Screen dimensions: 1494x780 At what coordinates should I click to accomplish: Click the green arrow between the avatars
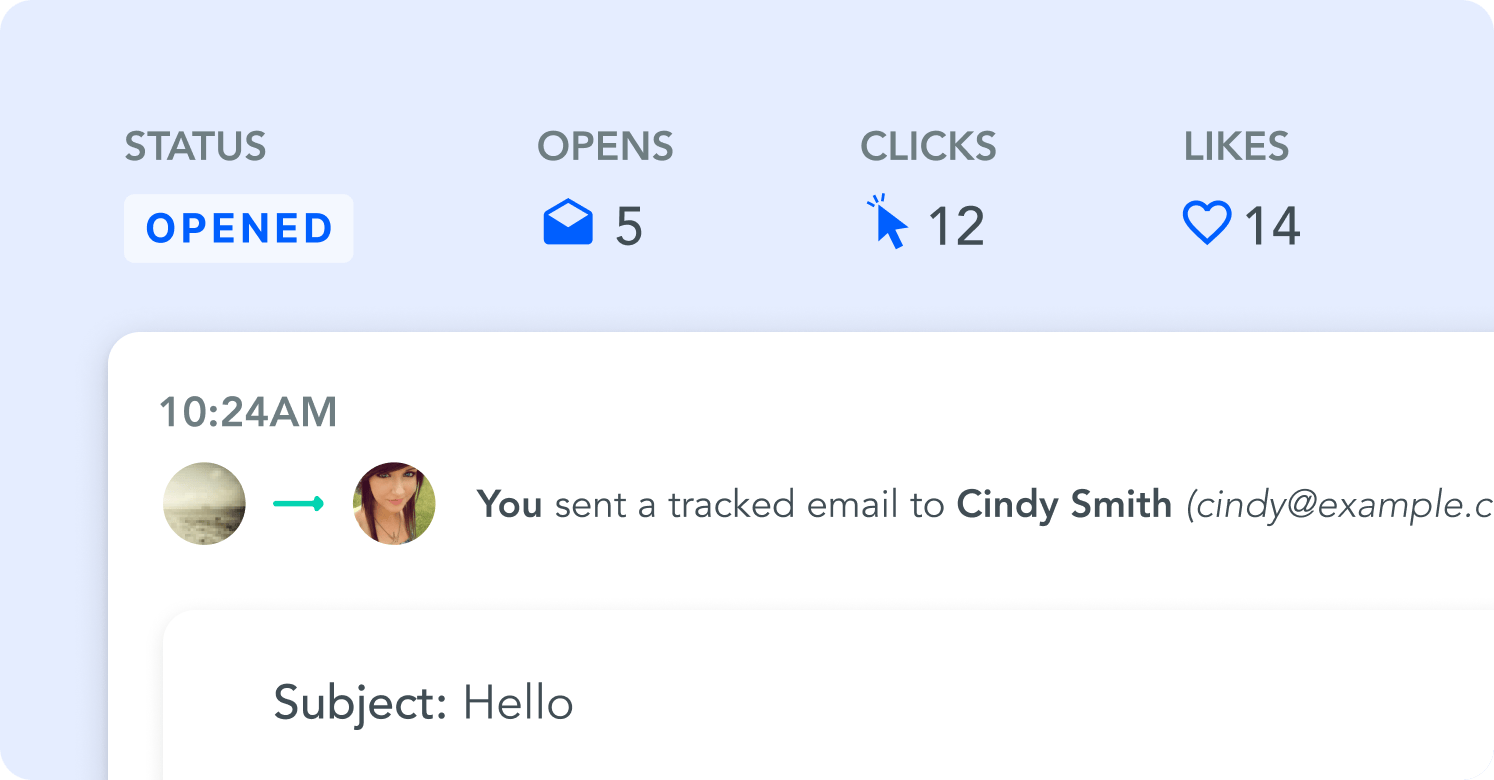pos(299,504)
